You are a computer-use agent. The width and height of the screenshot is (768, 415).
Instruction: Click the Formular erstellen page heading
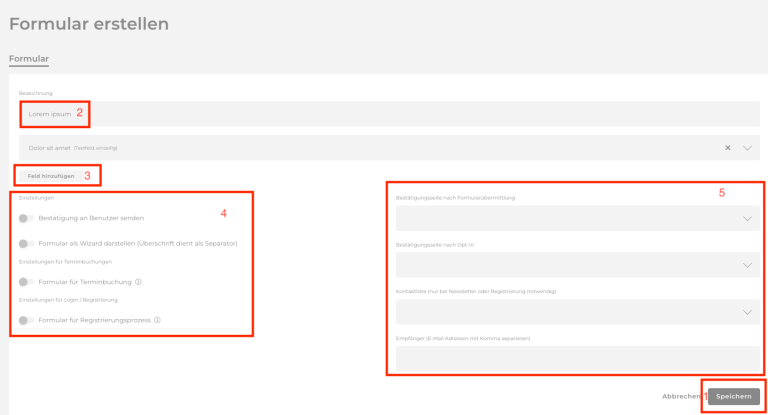tap(88, 23)
